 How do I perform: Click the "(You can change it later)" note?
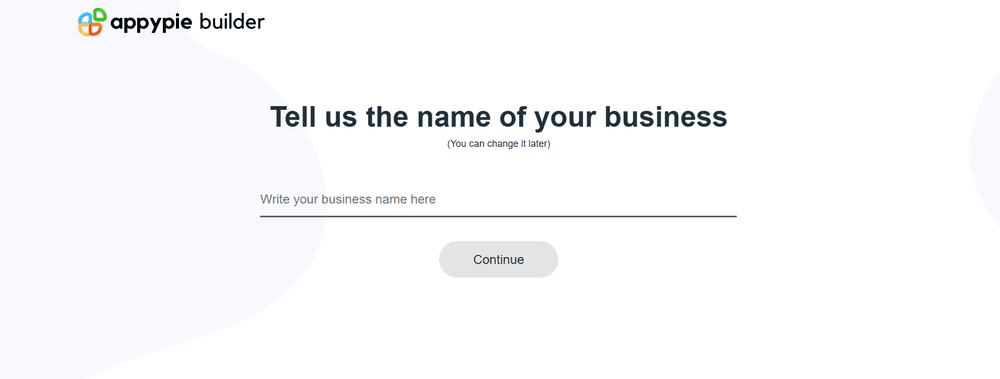[x=499, y=144]
